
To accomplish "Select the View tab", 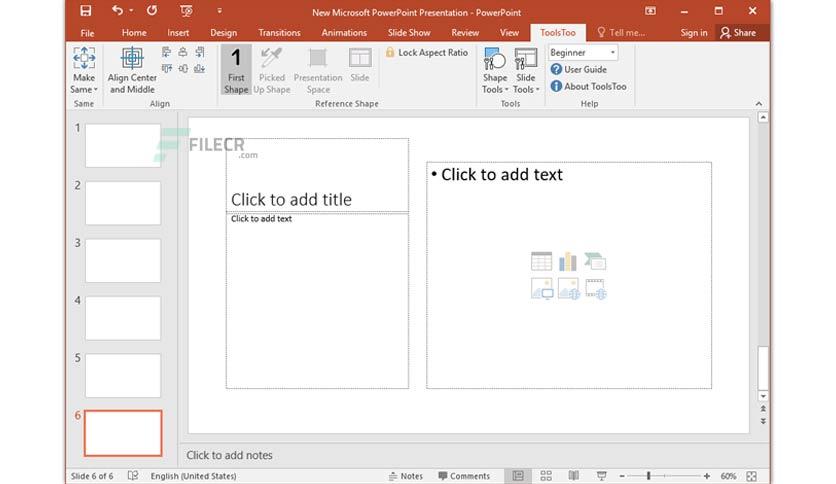I will 509,33.
